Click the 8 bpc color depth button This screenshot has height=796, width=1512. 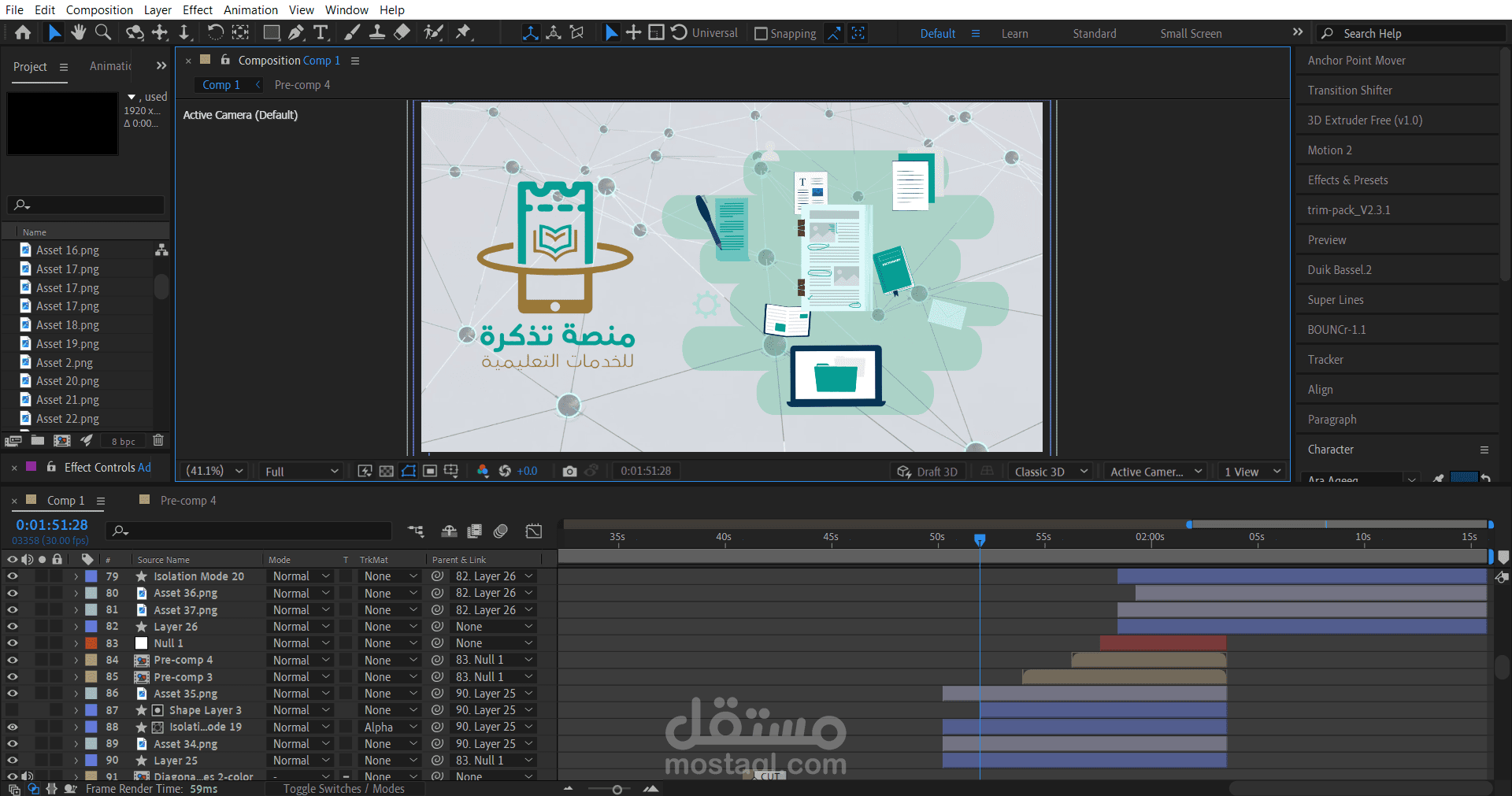pyautogui.click(x=124, y=442)
